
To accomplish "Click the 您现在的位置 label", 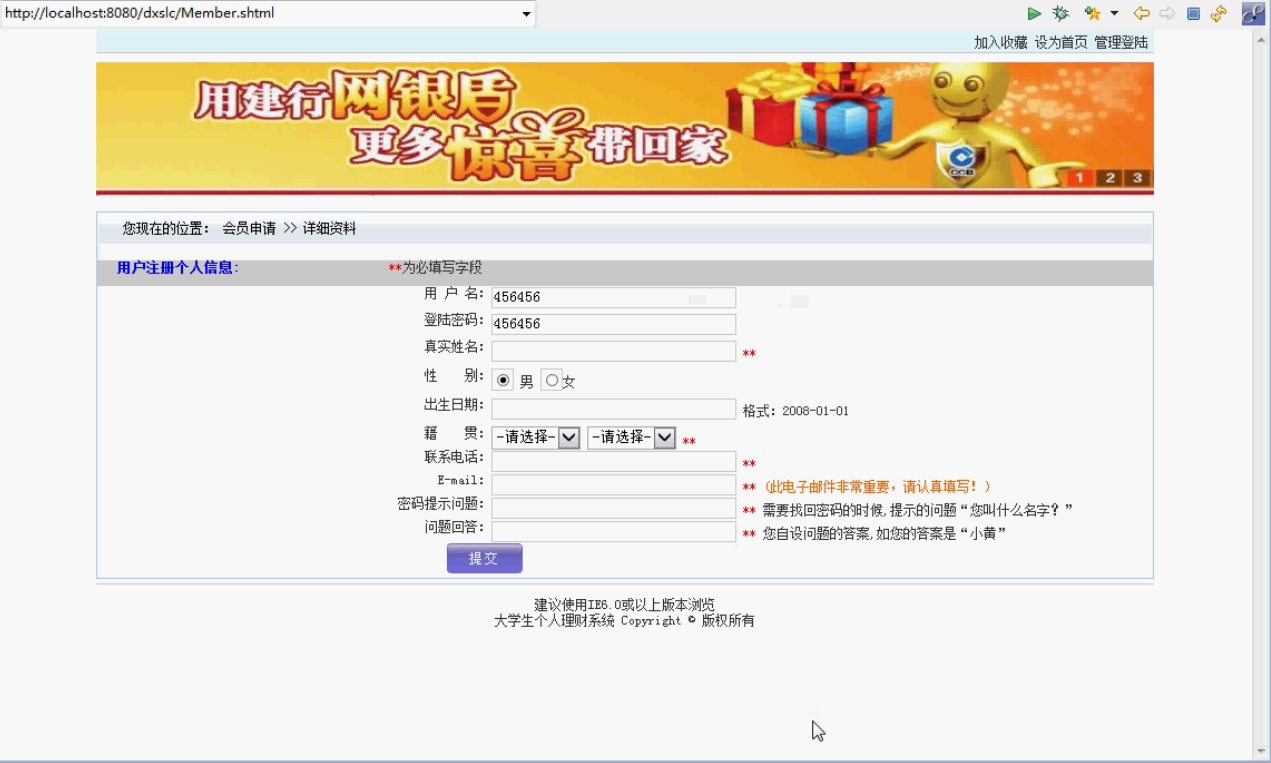I will click(x=167, y=229).
